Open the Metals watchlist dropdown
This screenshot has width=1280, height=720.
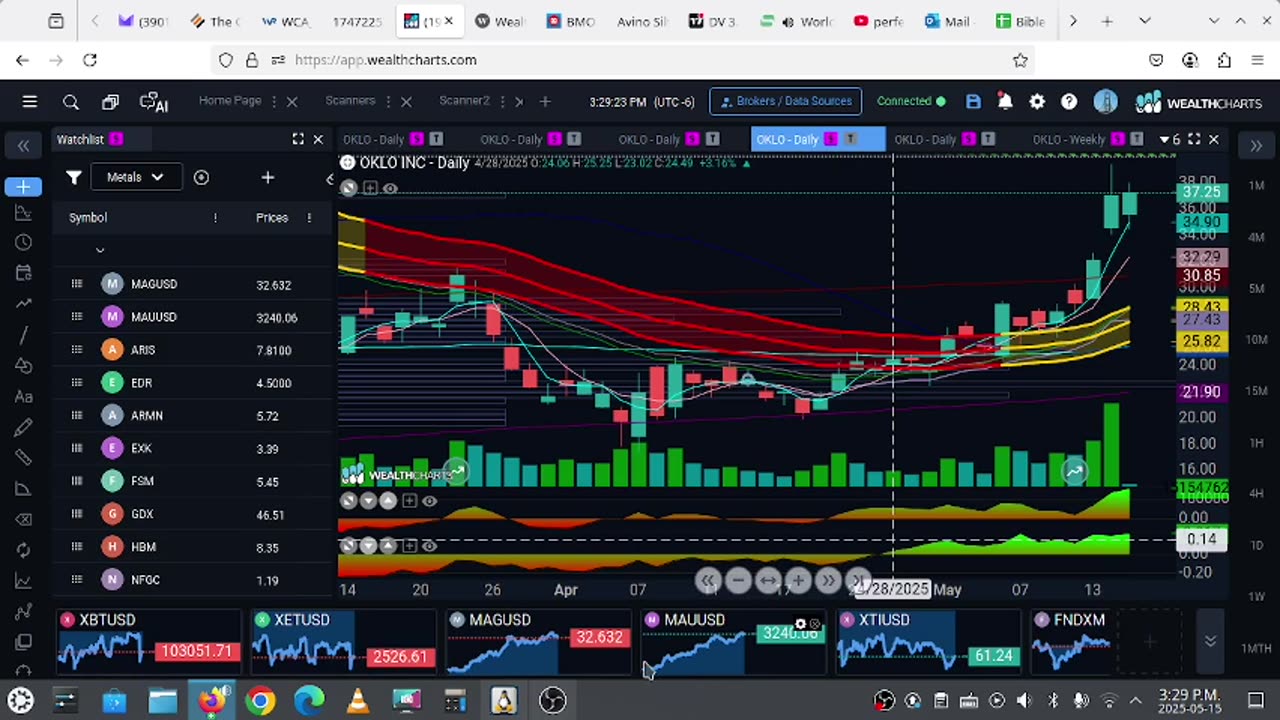135,177
